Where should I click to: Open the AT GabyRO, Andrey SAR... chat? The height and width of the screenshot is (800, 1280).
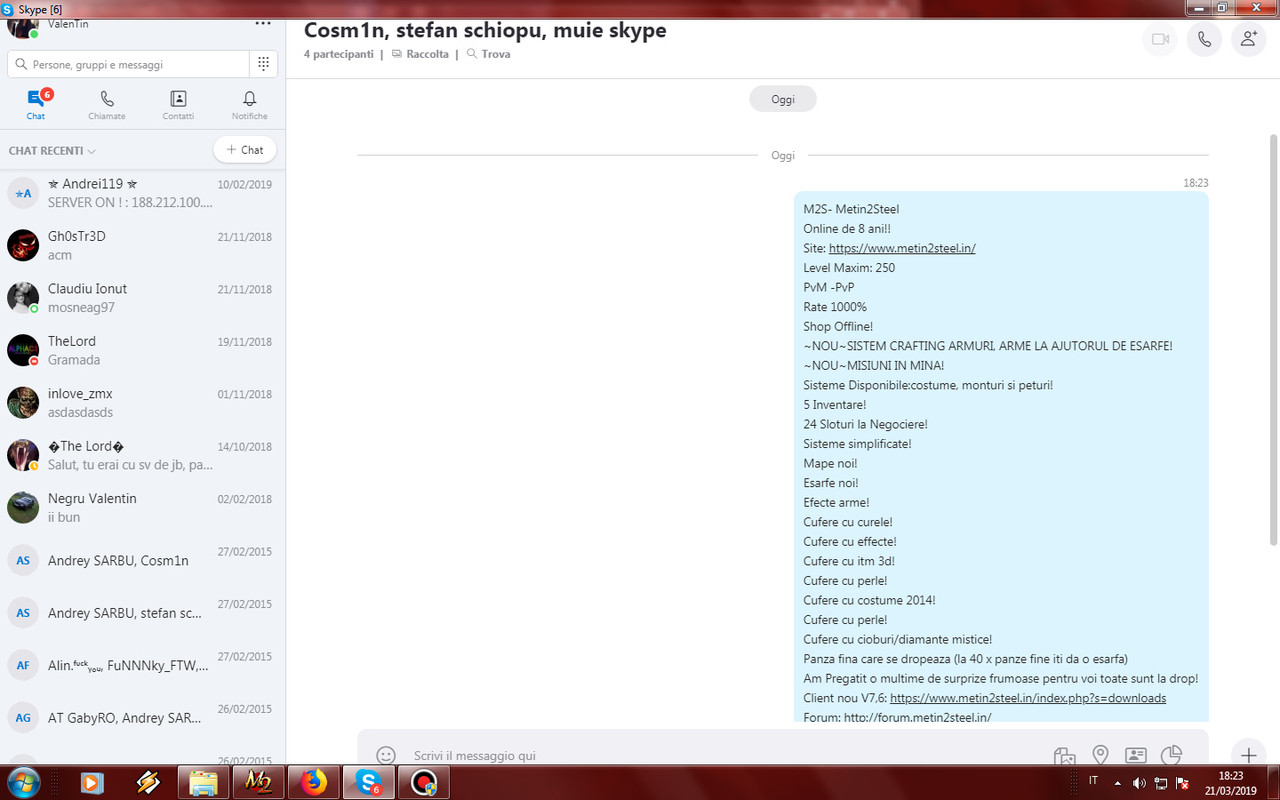143,717
